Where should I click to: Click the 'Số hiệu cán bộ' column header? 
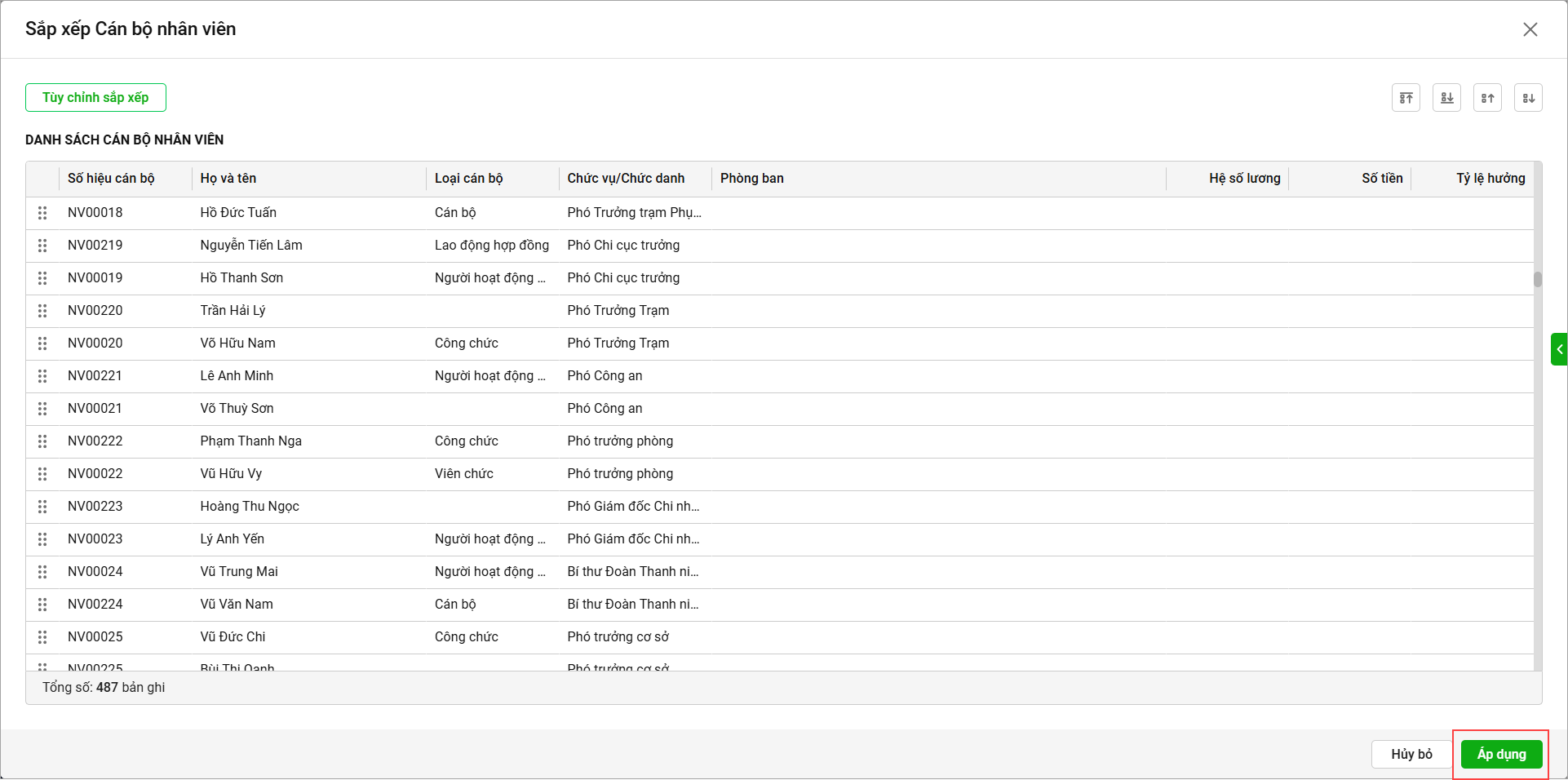(111, 178)
